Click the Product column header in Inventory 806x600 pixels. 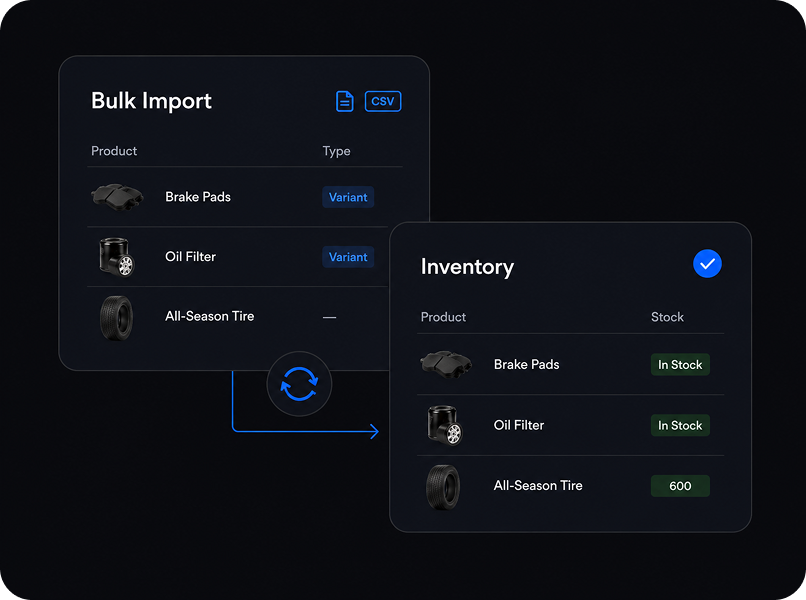444,317
